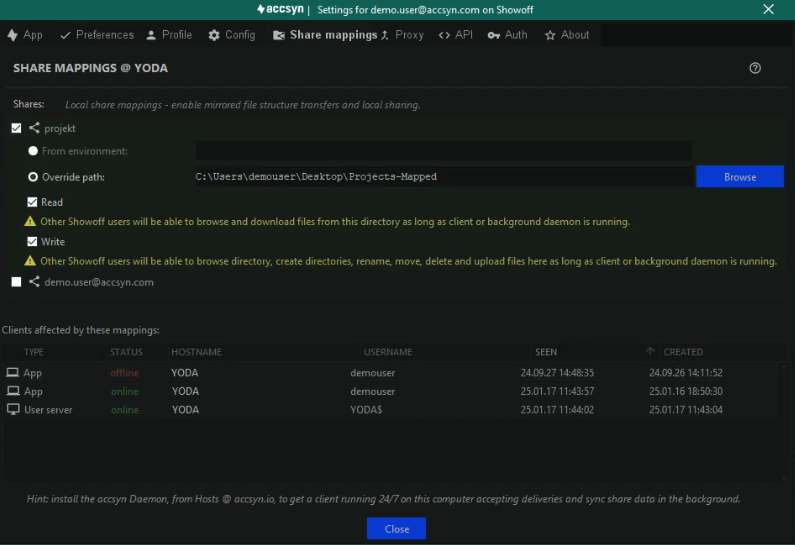
Task: Sort by the STATUS column header
Action: pos(126,352)
